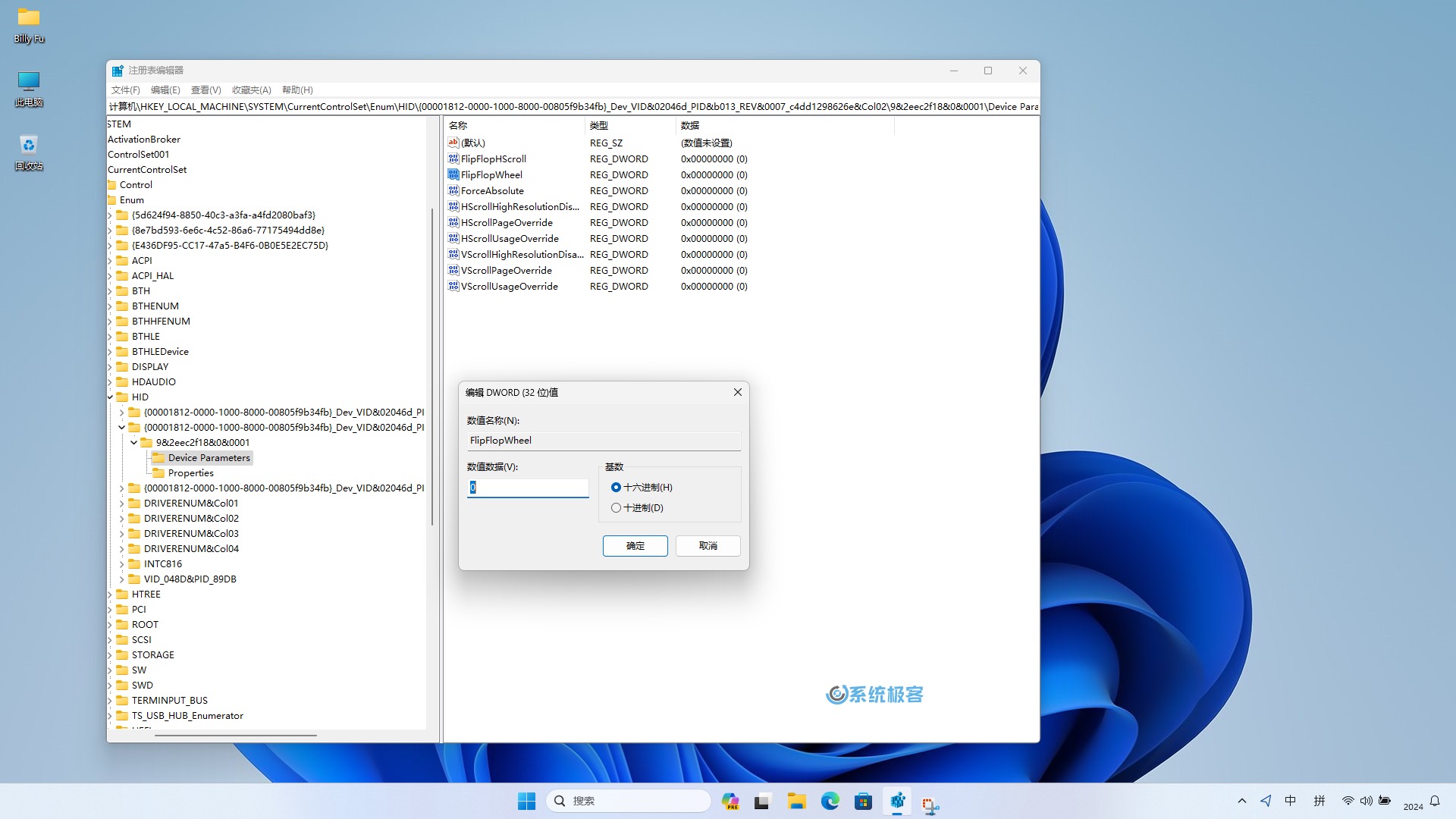Screen dimensions: 1456x819
Task: Open the 收藏夹(A) menu
Action: click(x=252, y=90)
